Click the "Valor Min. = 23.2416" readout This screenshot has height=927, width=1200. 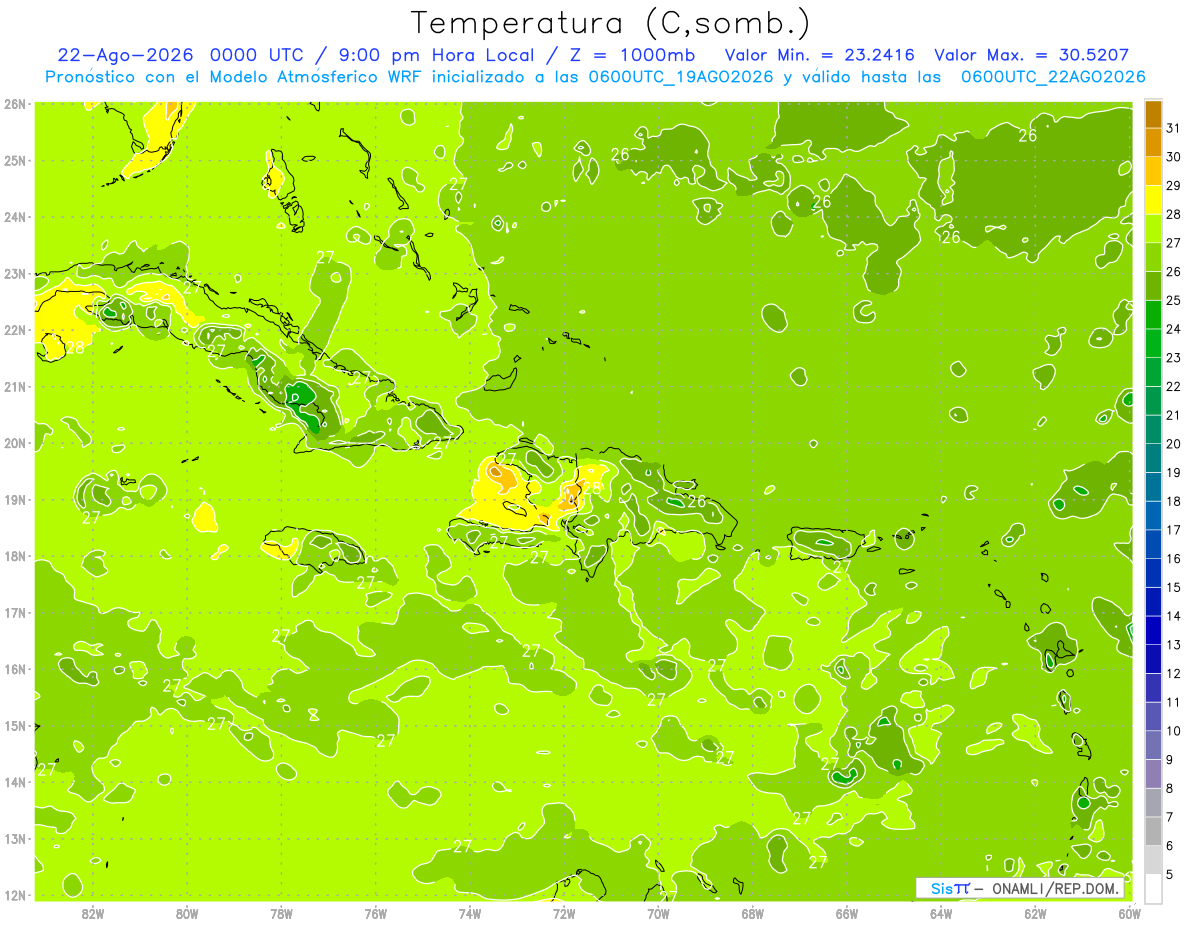pos(819,55)
